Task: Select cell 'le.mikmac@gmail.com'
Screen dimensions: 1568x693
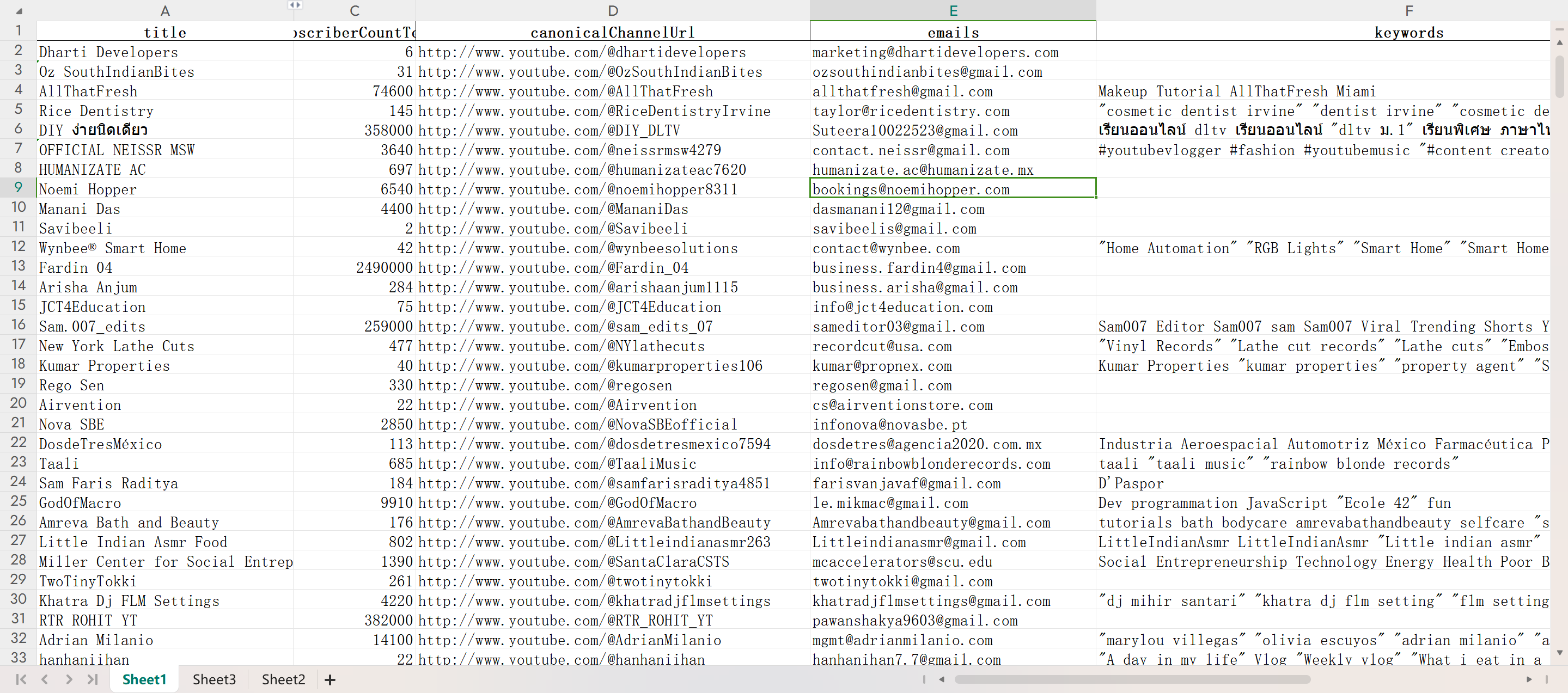Action: (953, 502)
